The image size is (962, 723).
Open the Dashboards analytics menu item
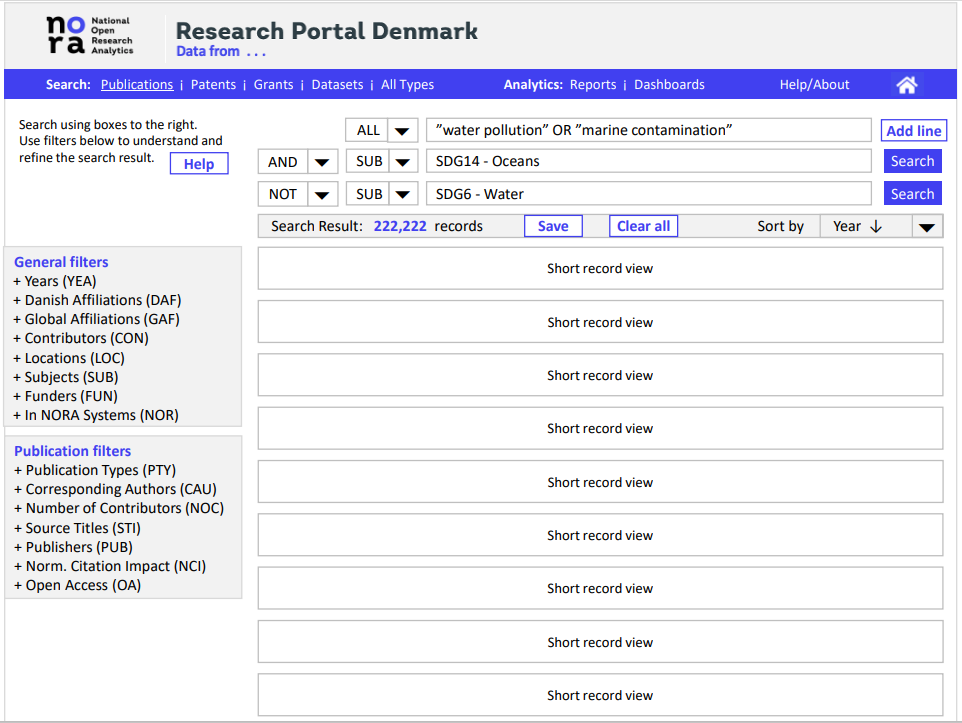(669, 85)
